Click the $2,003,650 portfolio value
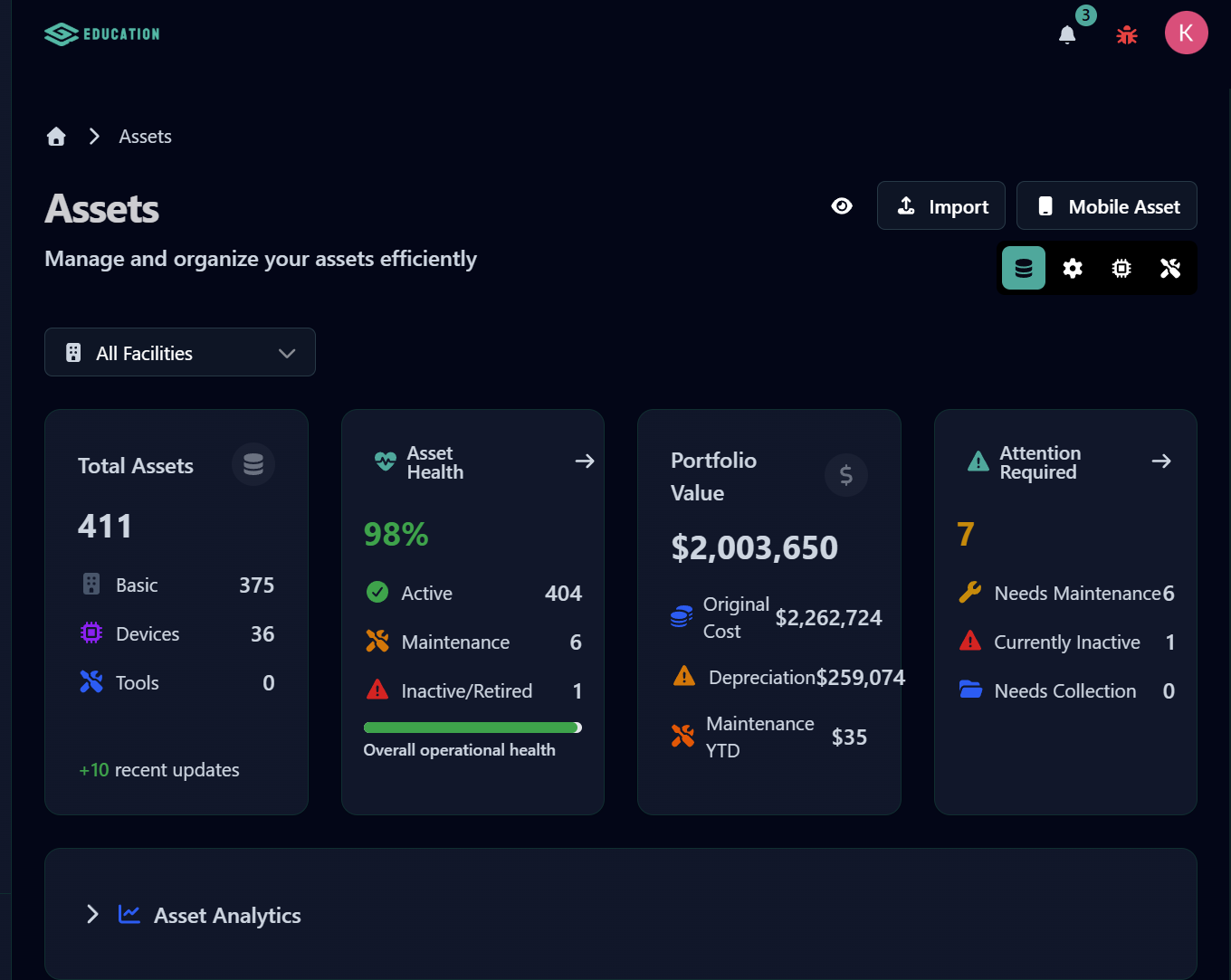This screenshot has width=1231, height=980. pos(755,547)
